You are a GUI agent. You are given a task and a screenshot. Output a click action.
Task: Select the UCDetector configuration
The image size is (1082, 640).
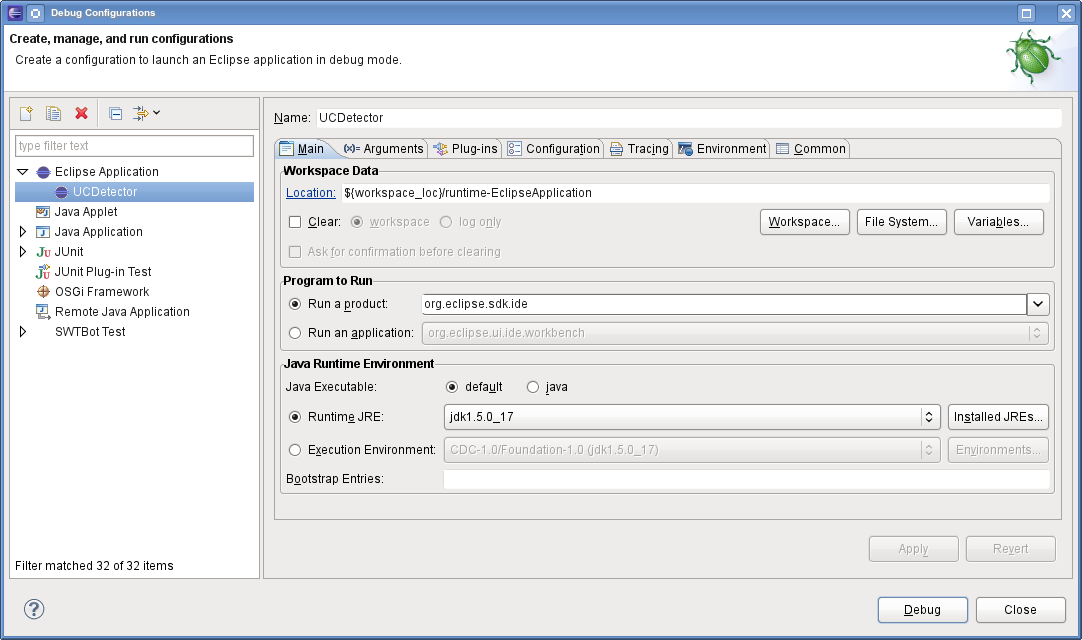tap(135, 192)
